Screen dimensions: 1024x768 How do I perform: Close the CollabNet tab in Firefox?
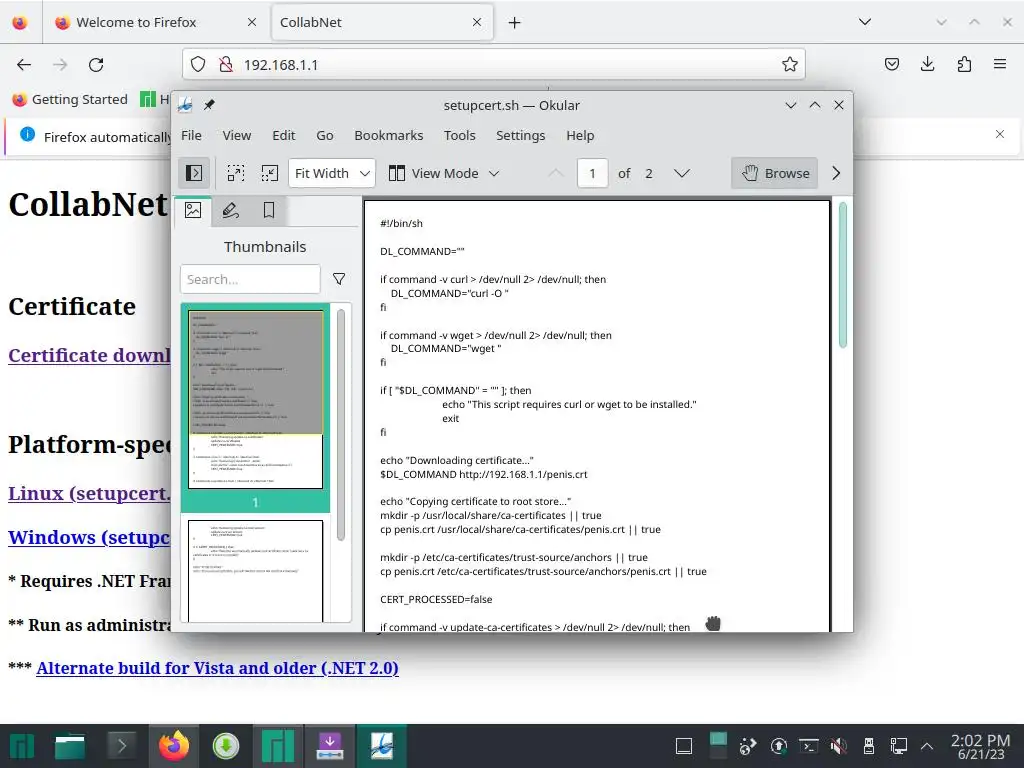coord(477,22)
